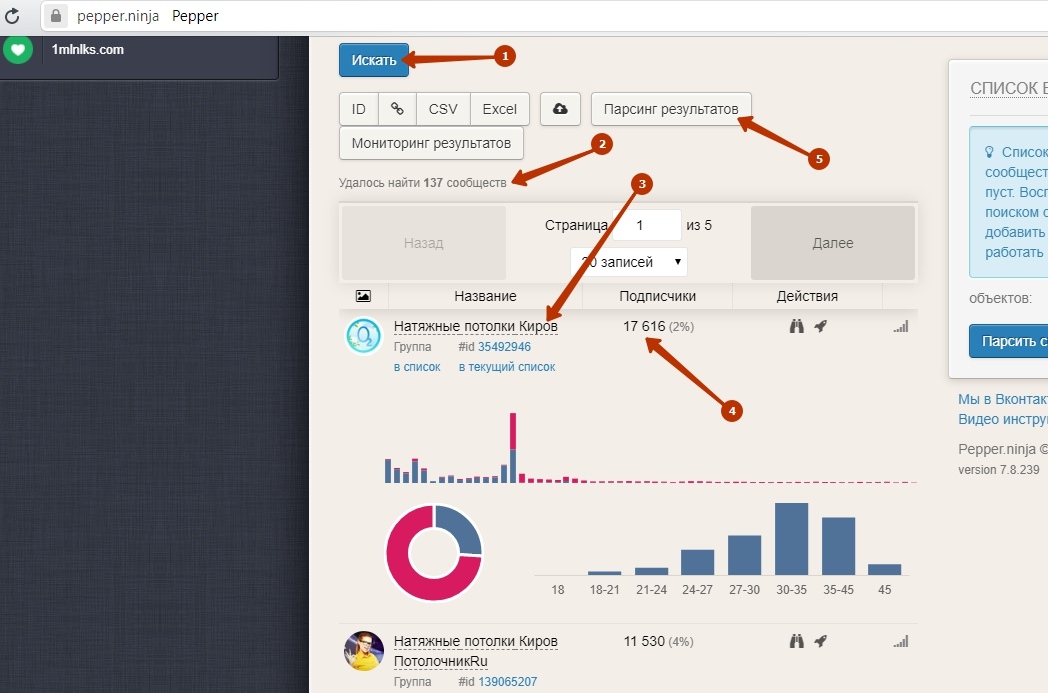Click Парсинг результатов button
This screenshot has width=1048, height=693.
671,109
